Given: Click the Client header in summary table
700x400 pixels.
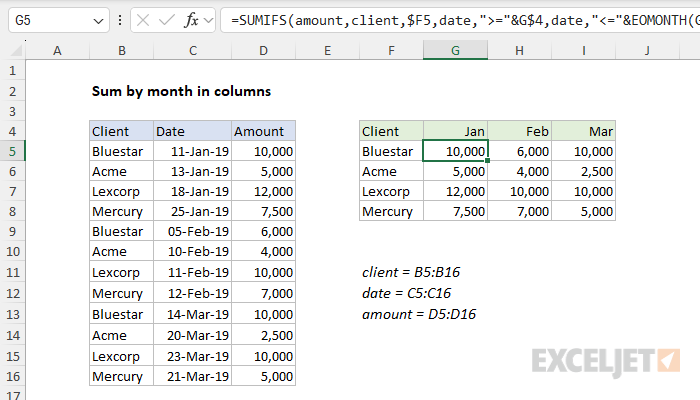Looking at the screenshot, I should pyautogui.click(x=391, y=131).
